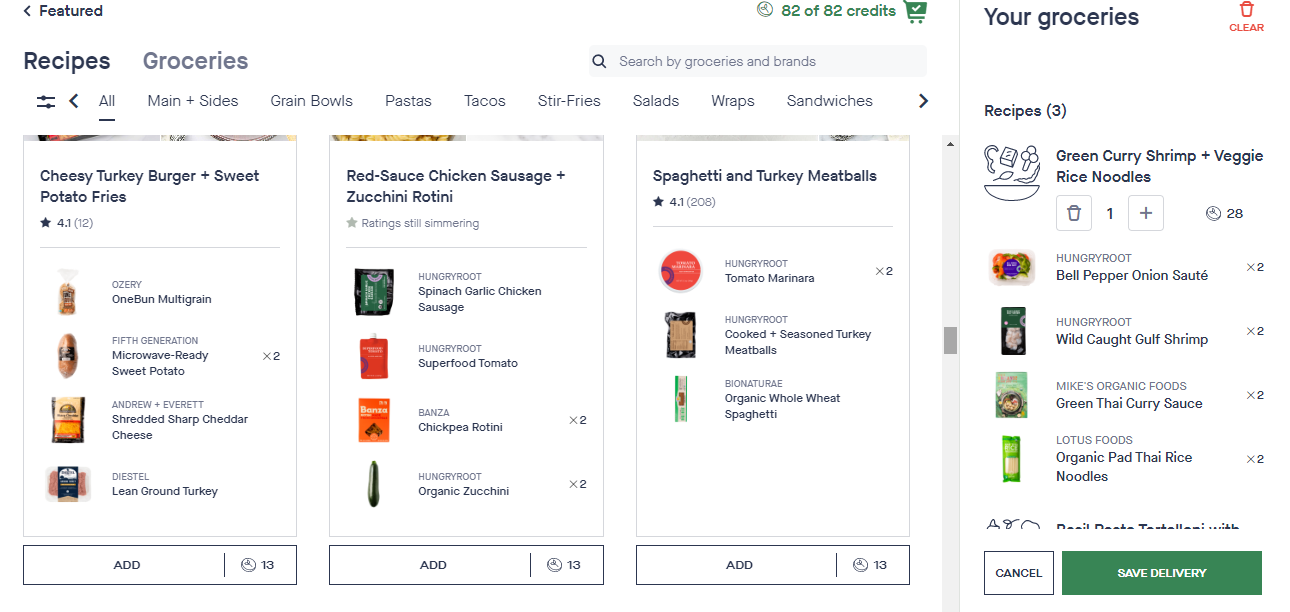This screenshot has width=1290, height=612.
Task: Click the Green Curry Shrimp bowl icon
Action: [x=1012, y=173]
